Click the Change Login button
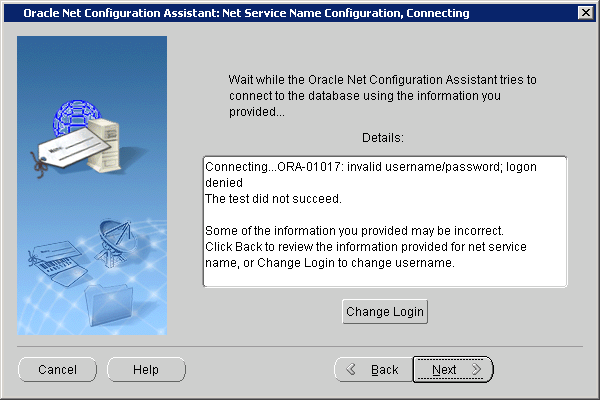The width and height of the screenshot is (600, 400). pos(385,312)
